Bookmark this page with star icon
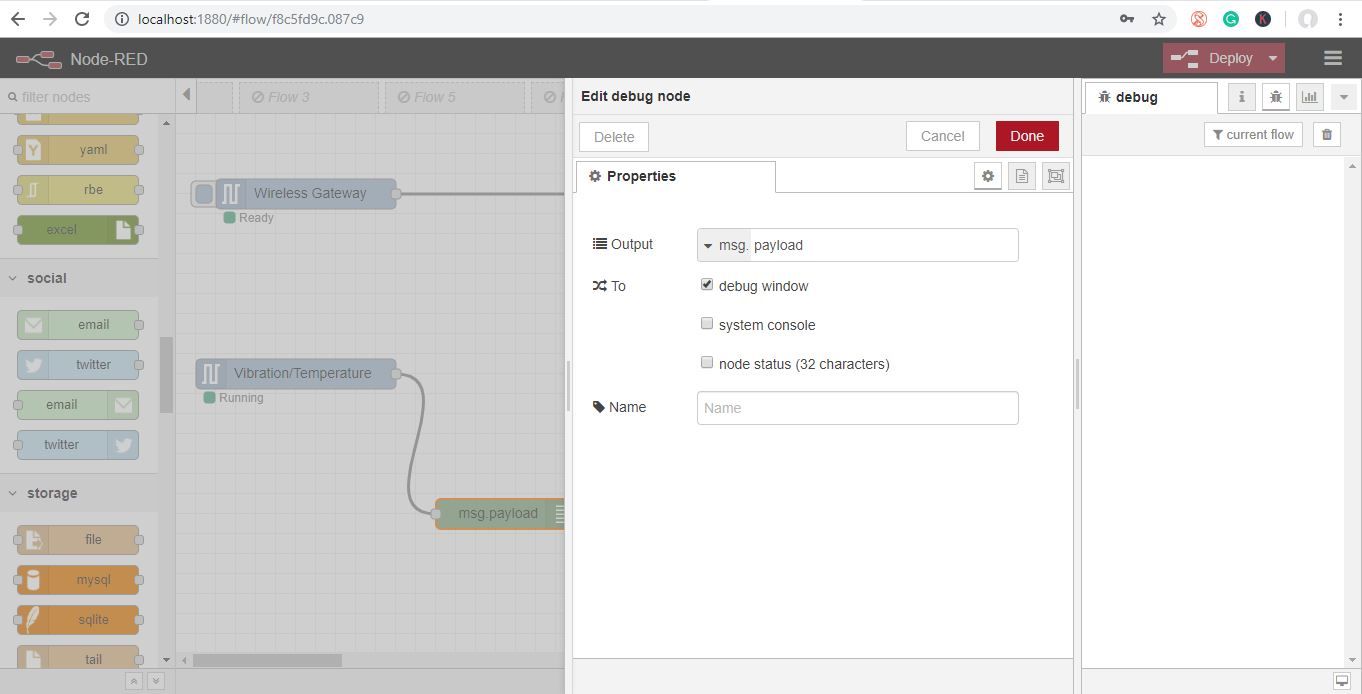Image resolution: width=1362 pixels, height=694 pixels. click(1159, 19)
